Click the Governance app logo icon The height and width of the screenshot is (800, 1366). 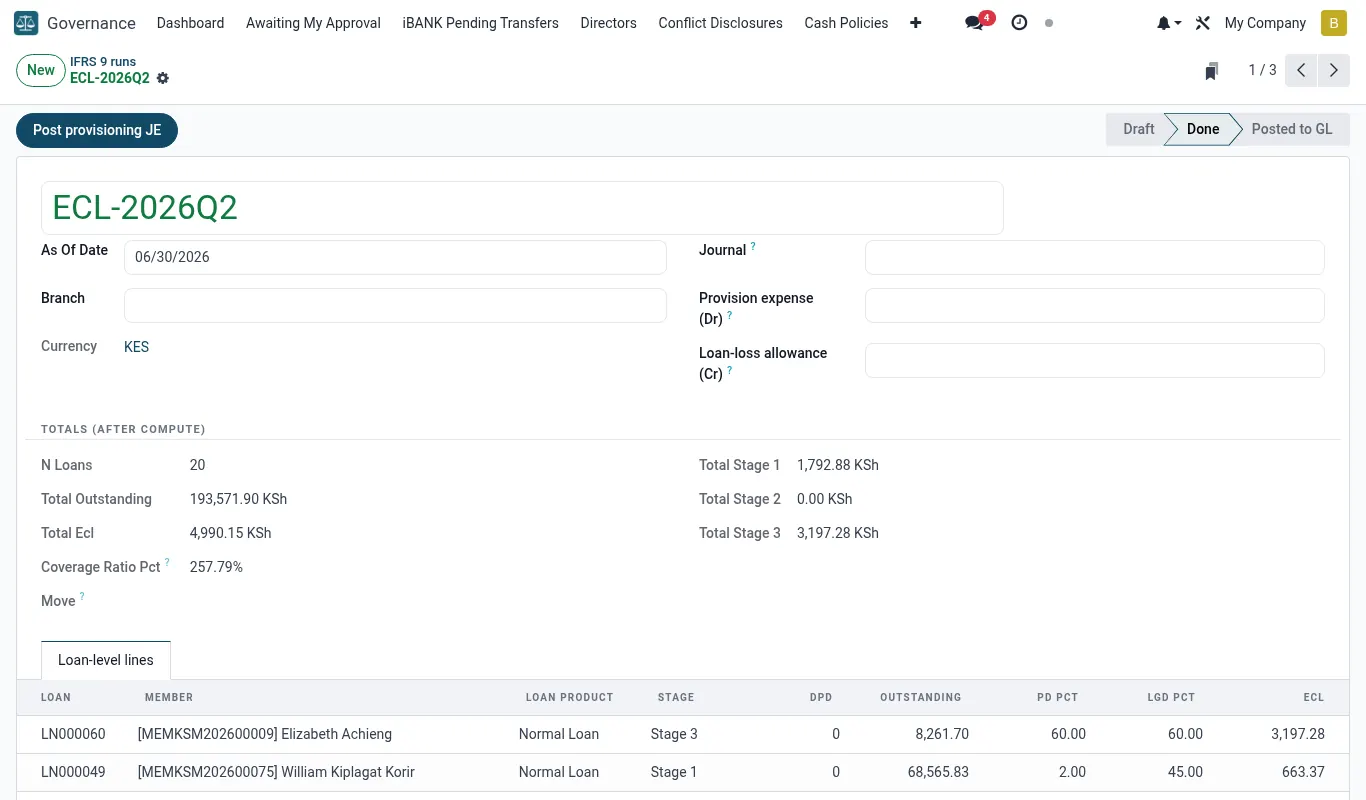[26, 22]
